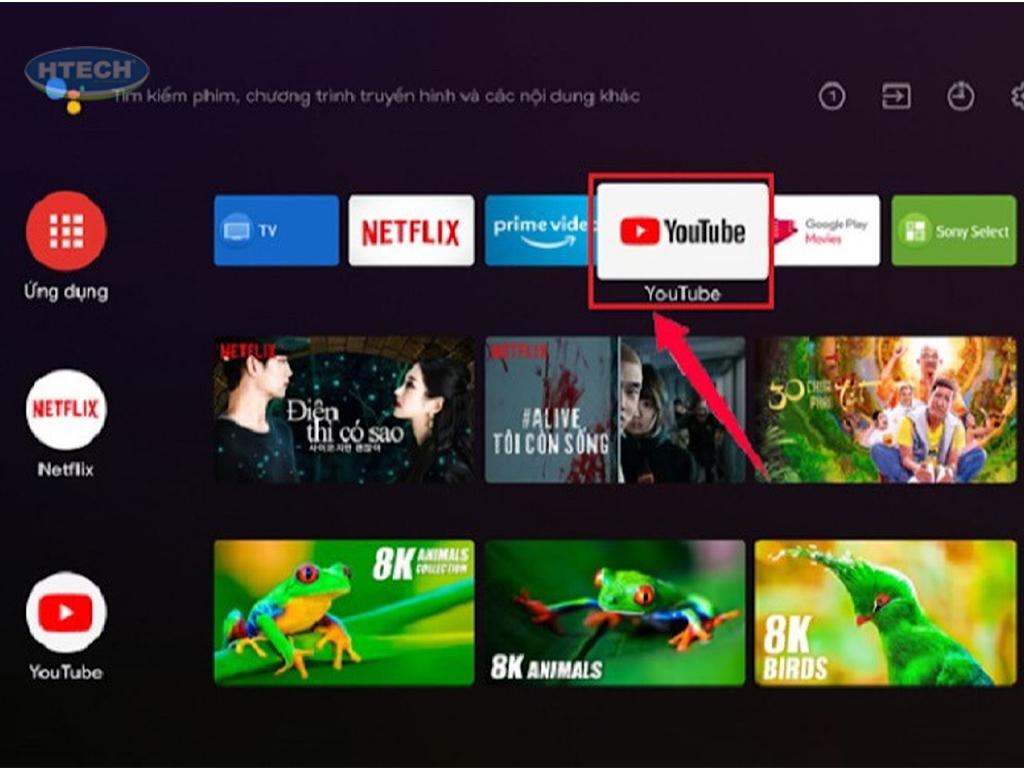Open the notifications icon showing 1
The image size is (1024, 768).
click(x=832, y=96)
